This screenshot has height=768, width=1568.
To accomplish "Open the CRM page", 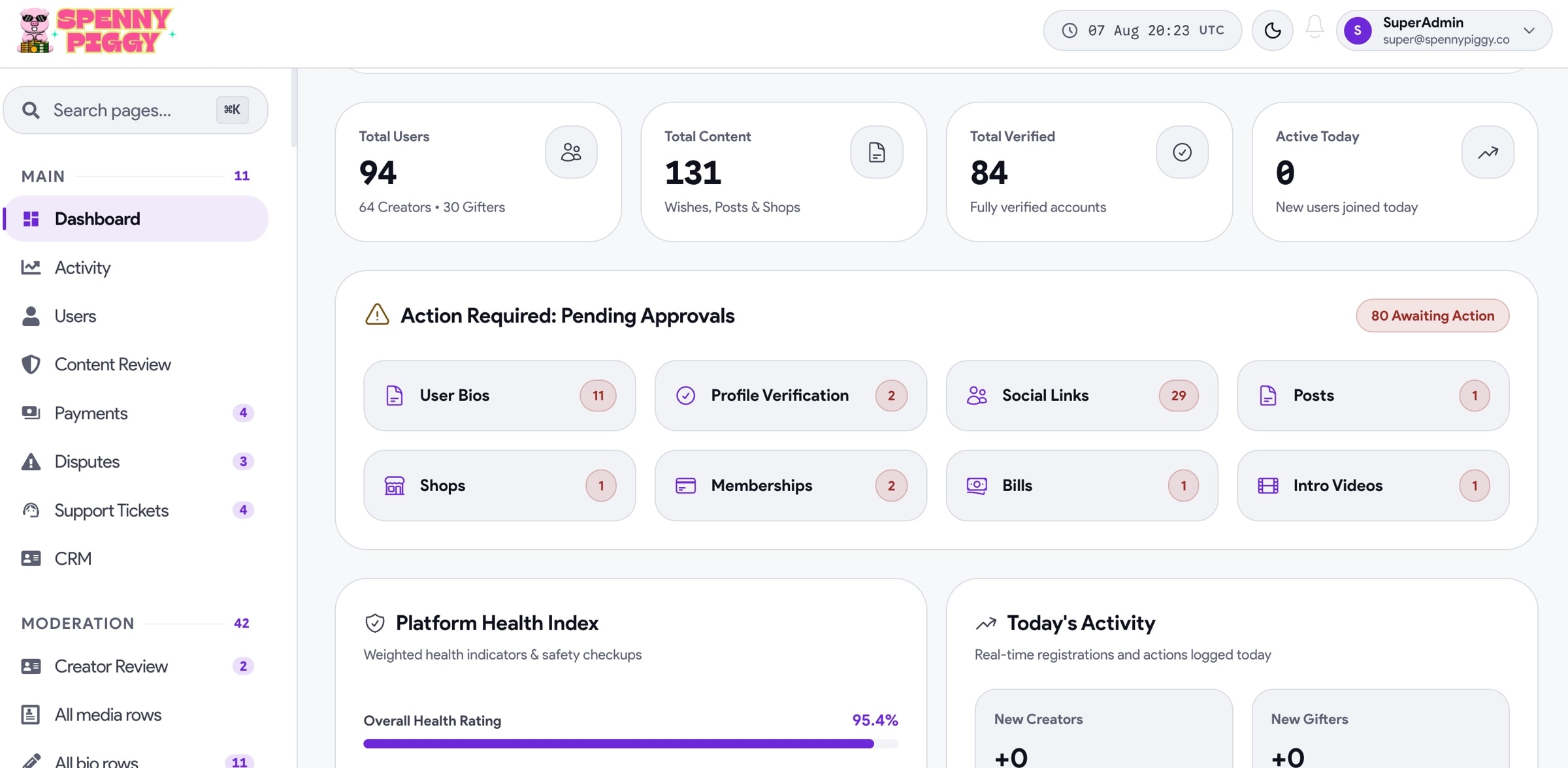I will 135,558.
